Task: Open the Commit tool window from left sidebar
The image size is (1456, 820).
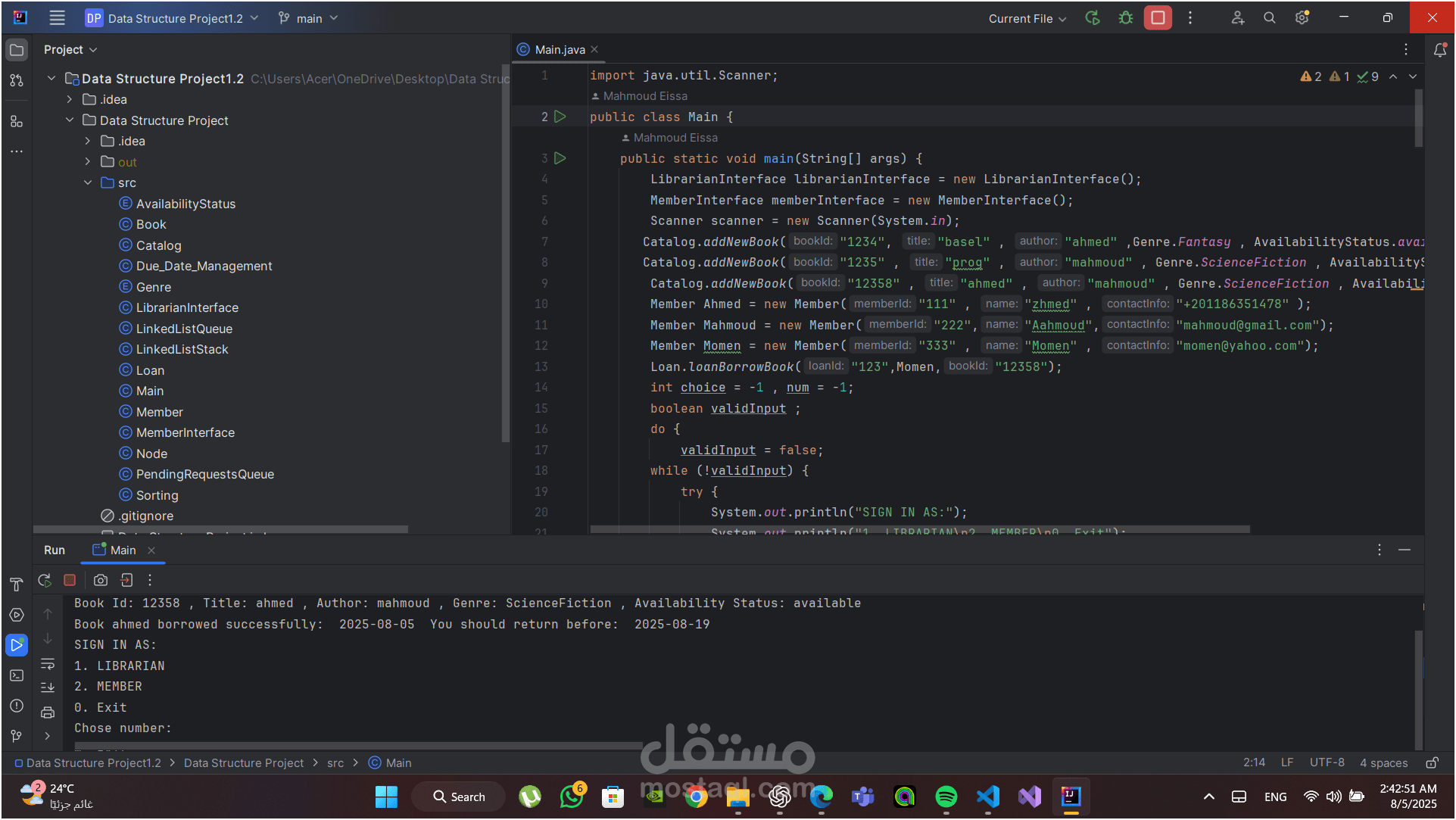Action: 17,80
